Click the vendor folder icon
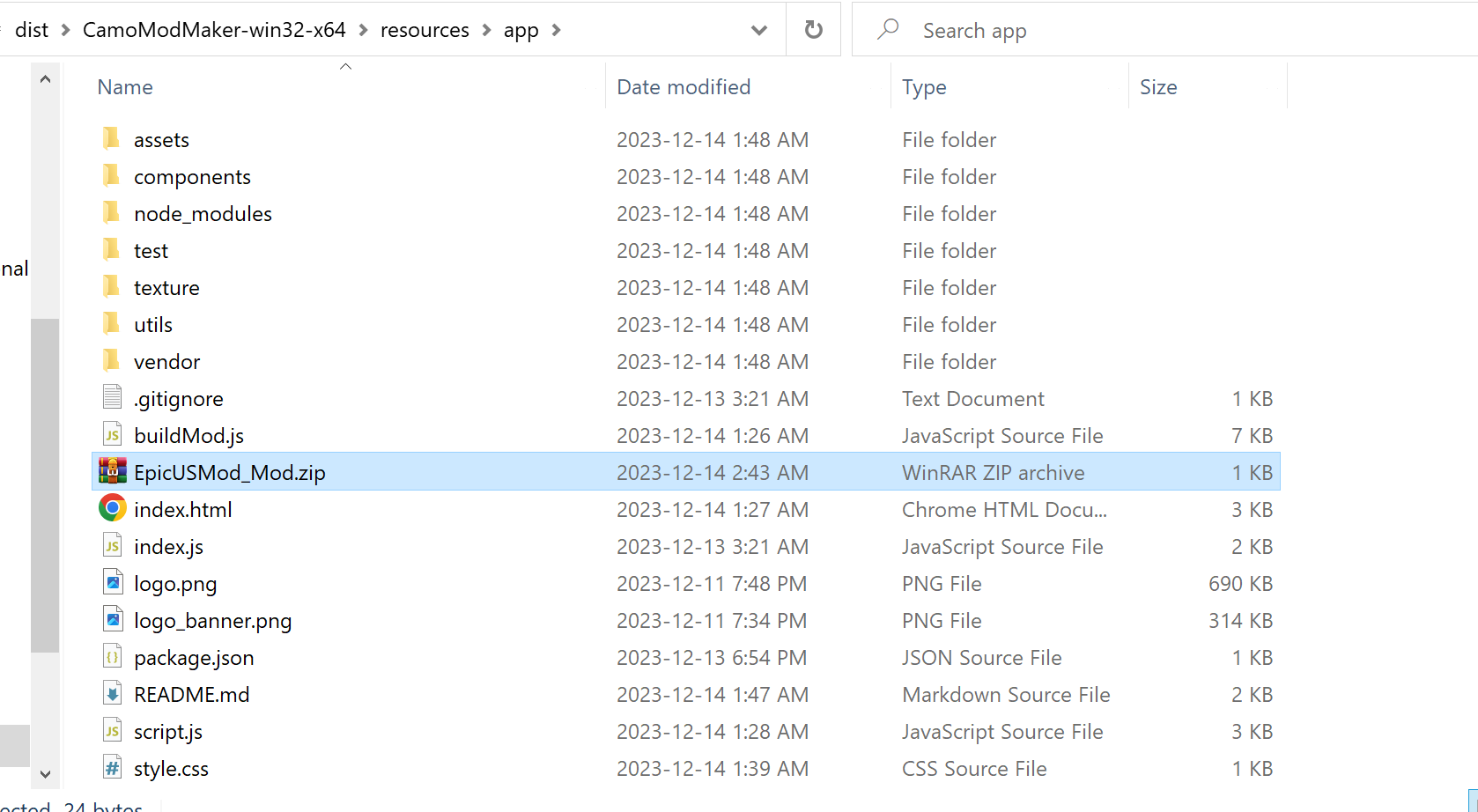Image resolution: width=1478 pixels, height=812 pixels. [x=111, y=361]
